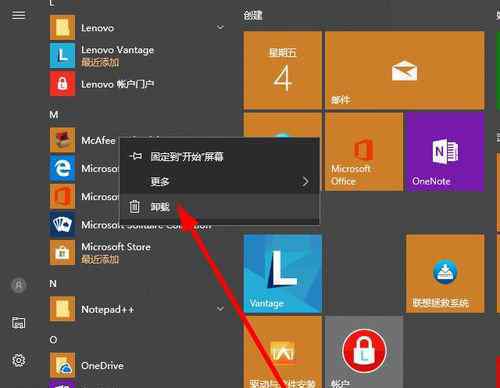Image resolution: width=500 pixels, height=388 pixels.
Task: Open Settings gear in left rail
Action: [x=19, y=360]
